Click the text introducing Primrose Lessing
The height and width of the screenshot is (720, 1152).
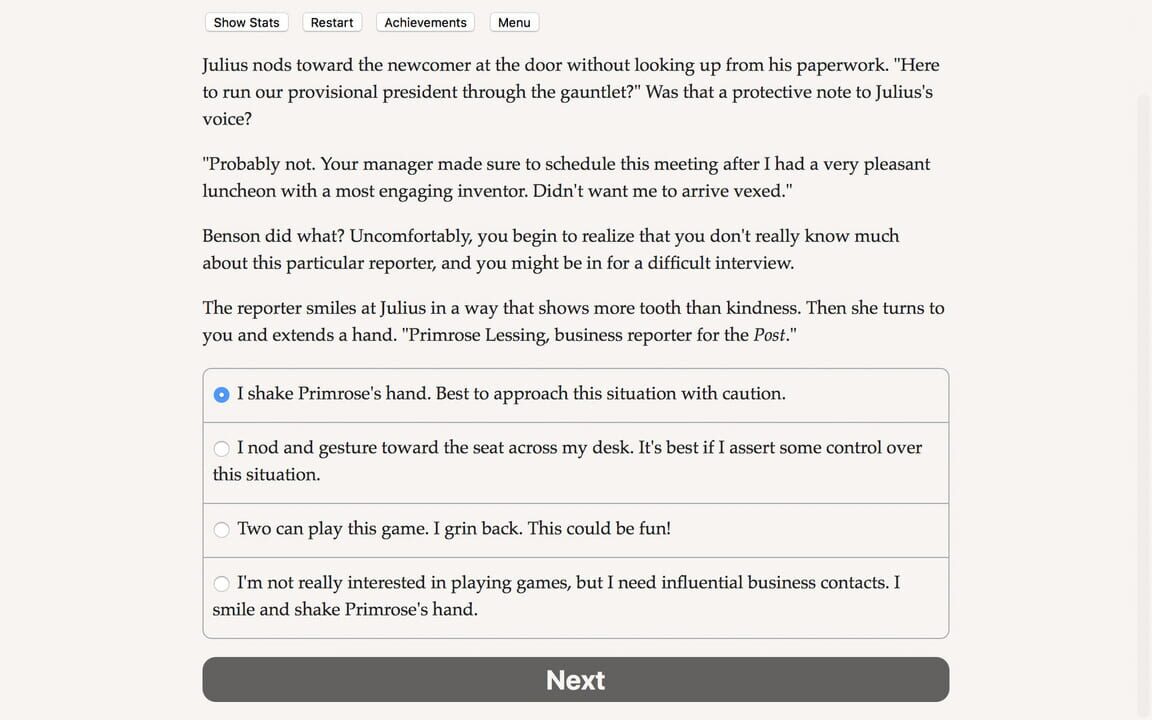pos(574,321)
